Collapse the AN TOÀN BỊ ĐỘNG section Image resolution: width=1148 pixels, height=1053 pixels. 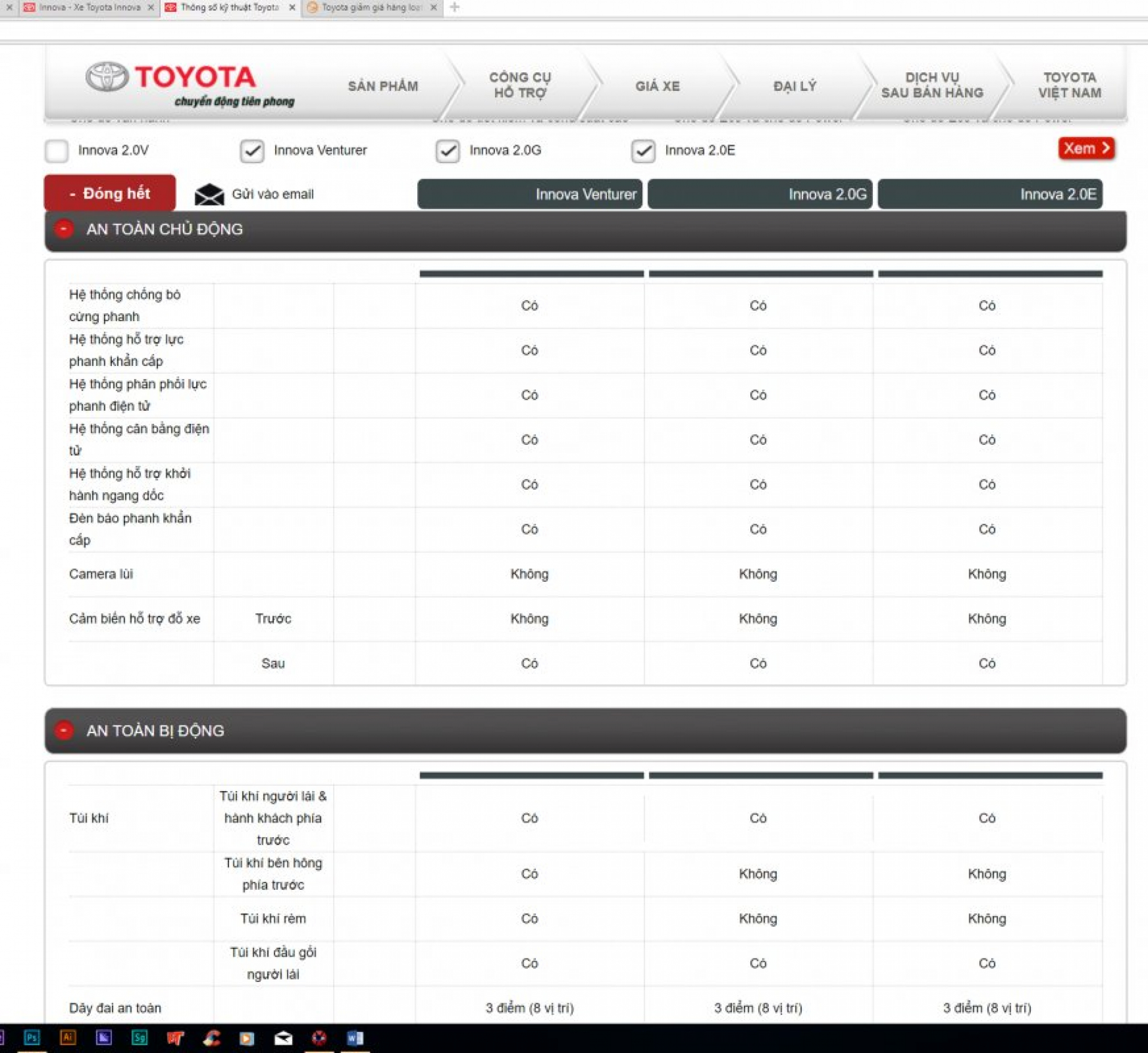tap(64, 731)
